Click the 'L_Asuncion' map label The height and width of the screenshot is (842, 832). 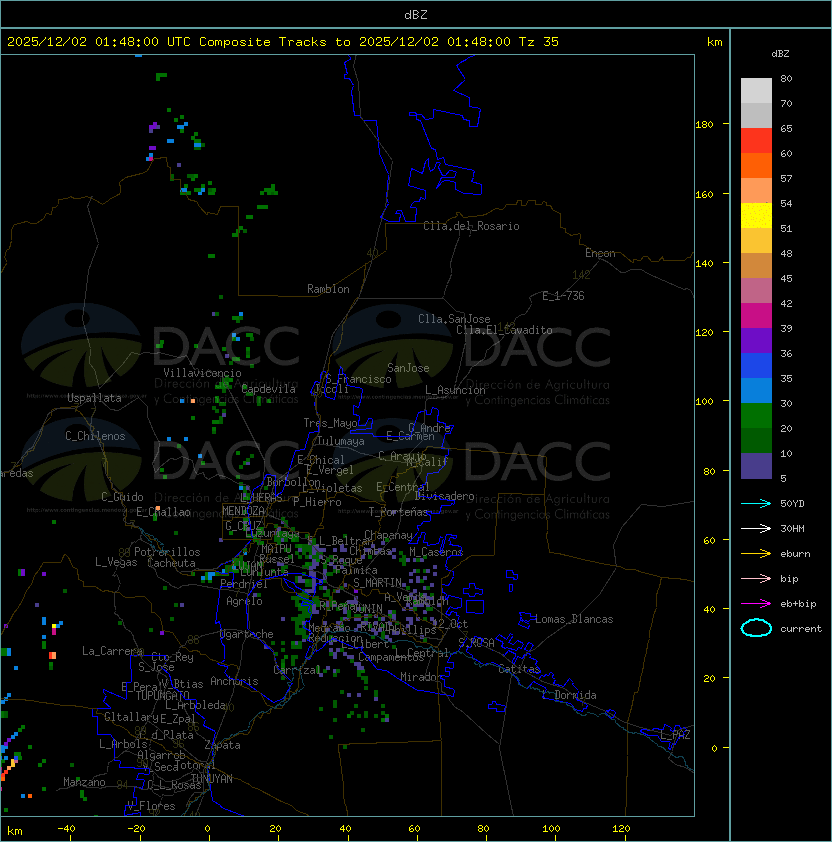point(455,390)
